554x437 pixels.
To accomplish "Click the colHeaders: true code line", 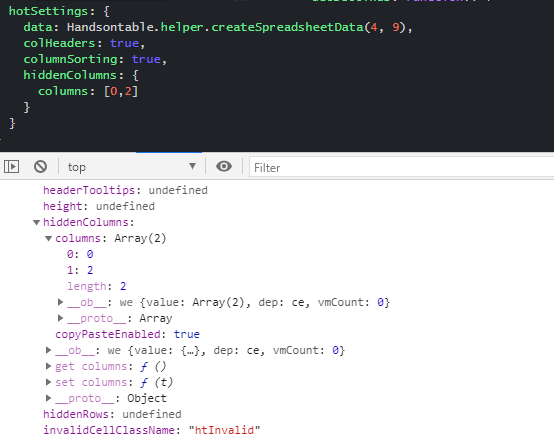I will coord(84,43).
